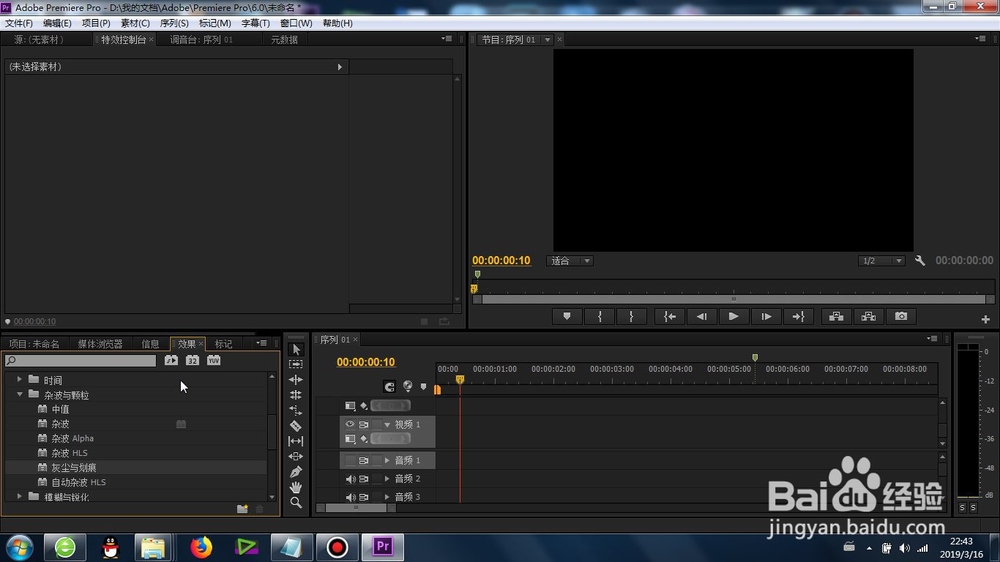
Task: Select the Track Select tool
Action: [296, 364]
